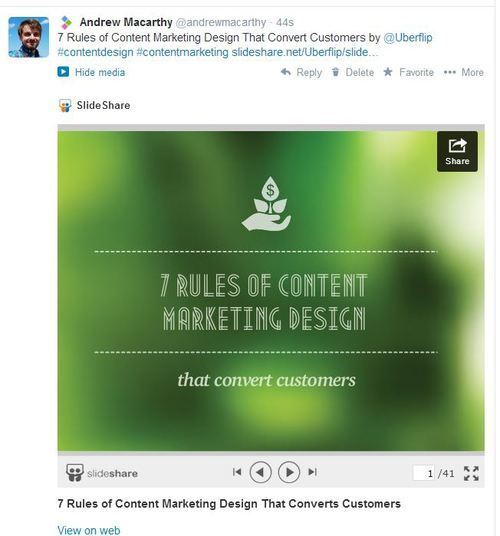Open the @Uberflip mention link

point(408,37)
